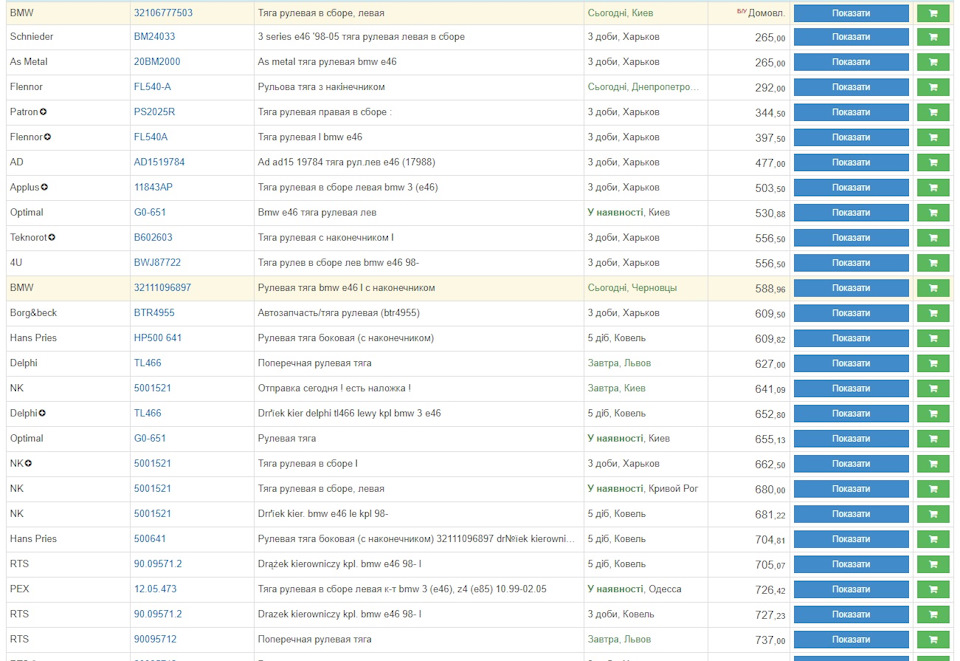The height and width of the screenshot is (661, 960).
Task: Click Показати for the 655,13 Optimal row
Action: click(851, 438)
